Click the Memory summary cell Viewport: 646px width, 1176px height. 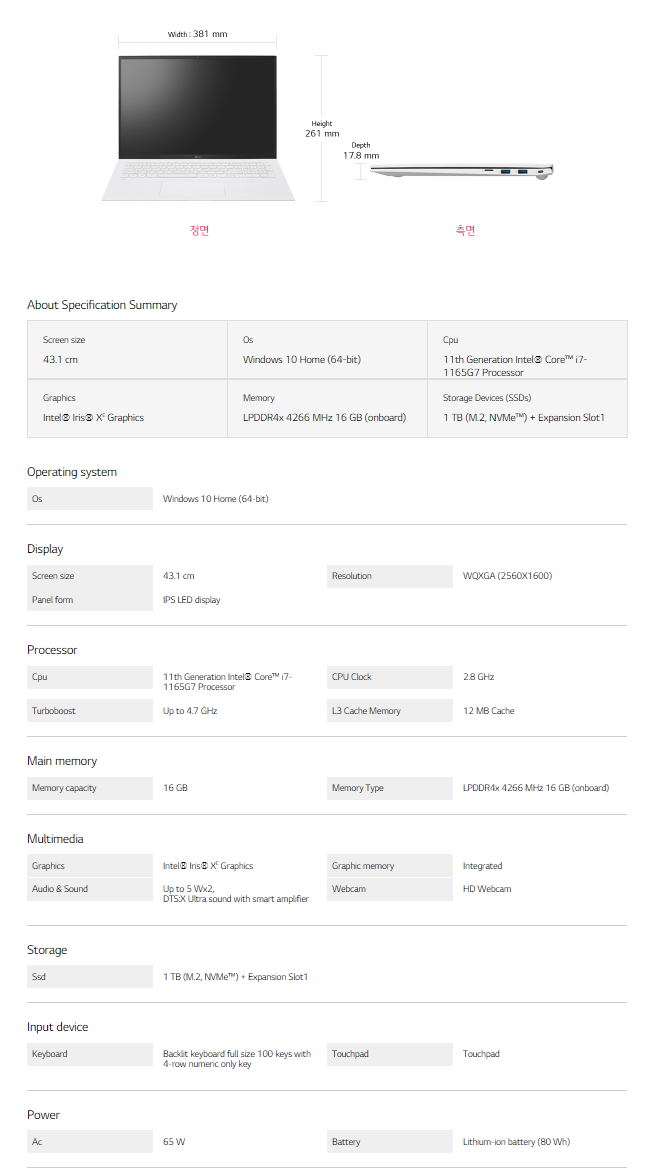(x=327, y=408)
